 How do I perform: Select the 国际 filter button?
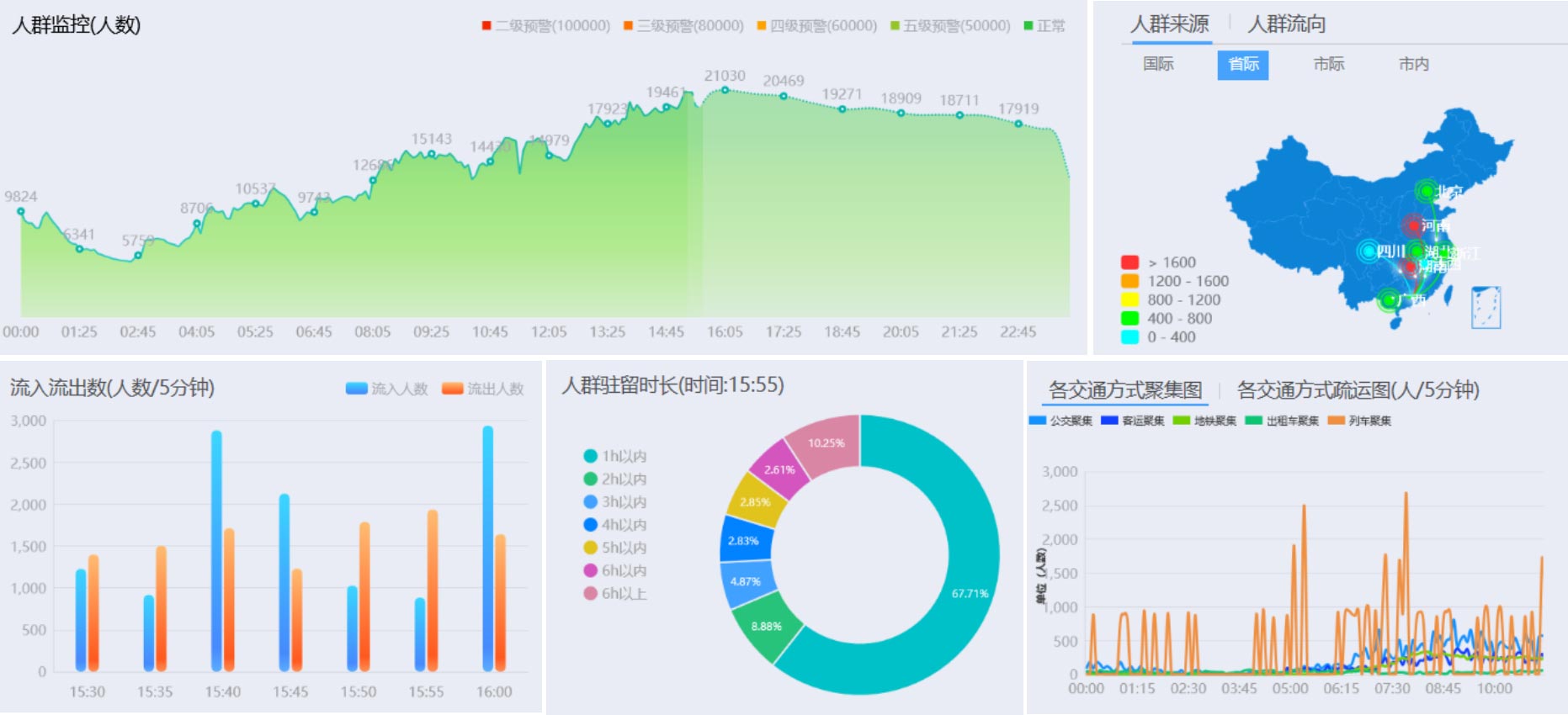[x=1158, y=64]
